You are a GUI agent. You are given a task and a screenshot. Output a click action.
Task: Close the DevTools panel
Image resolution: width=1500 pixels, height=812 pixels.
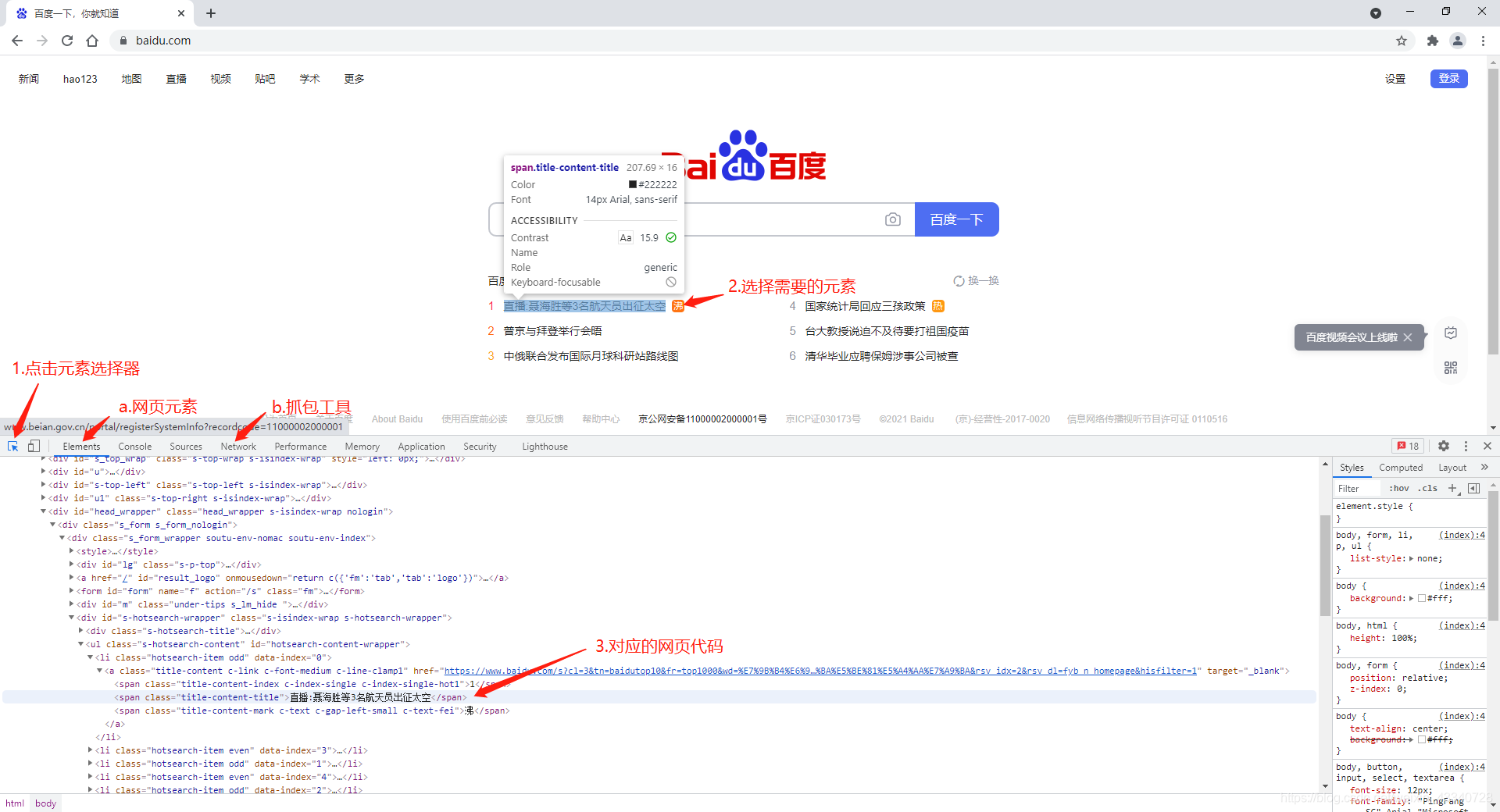tap(1487, 446)
